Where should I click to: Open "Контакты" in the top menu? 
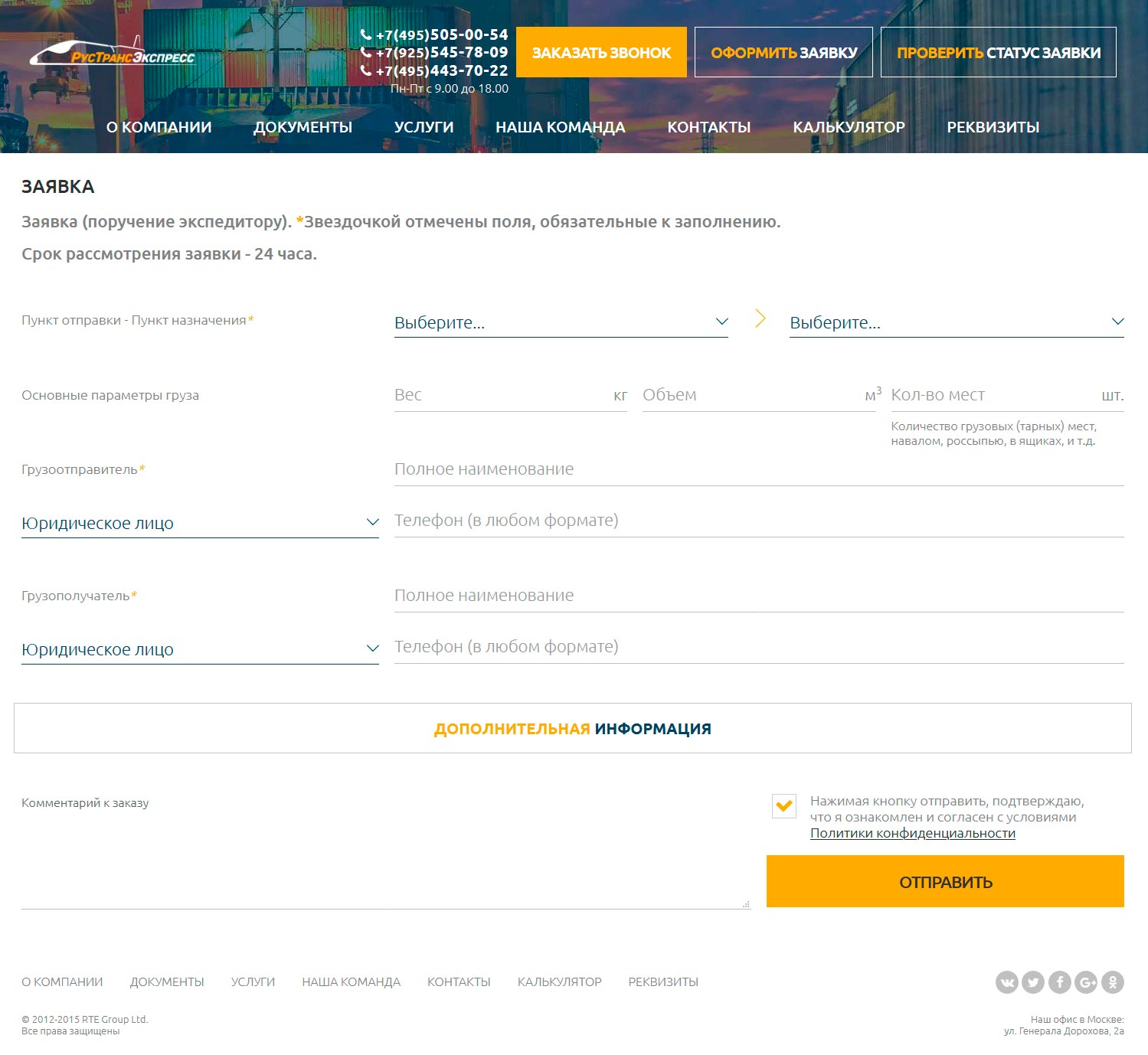[x=709, y=127]
